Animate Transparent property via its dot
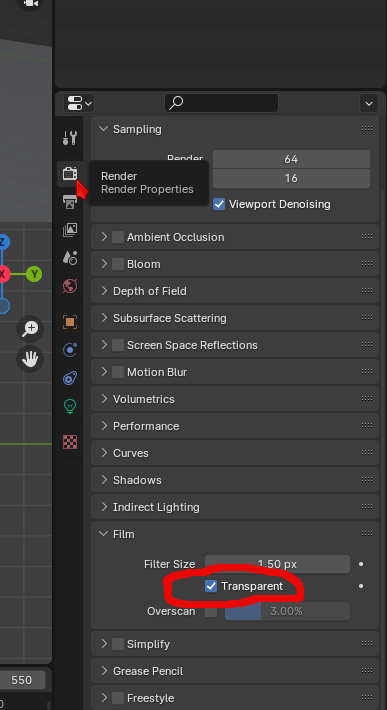This screenshot has height=710, width=387. click(361, 586)
